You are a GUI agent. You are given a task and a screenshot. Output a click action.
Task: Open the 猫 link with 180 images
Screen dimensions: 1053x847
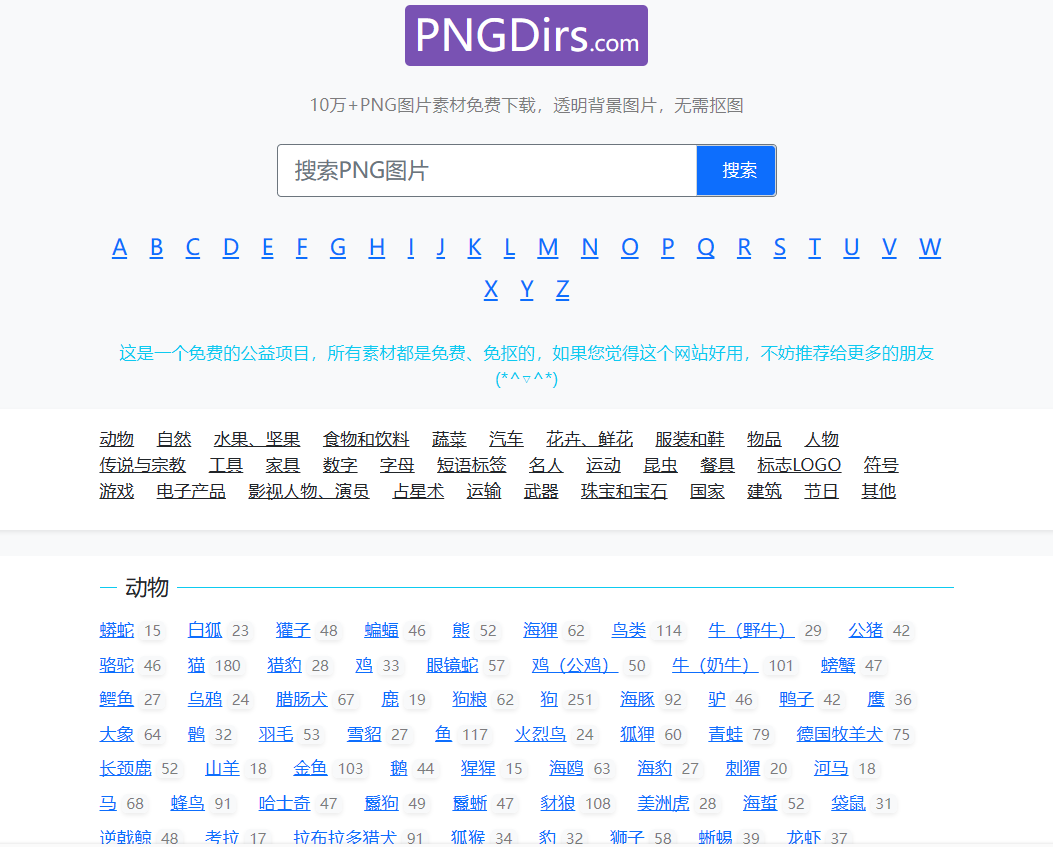coord(196,665)
